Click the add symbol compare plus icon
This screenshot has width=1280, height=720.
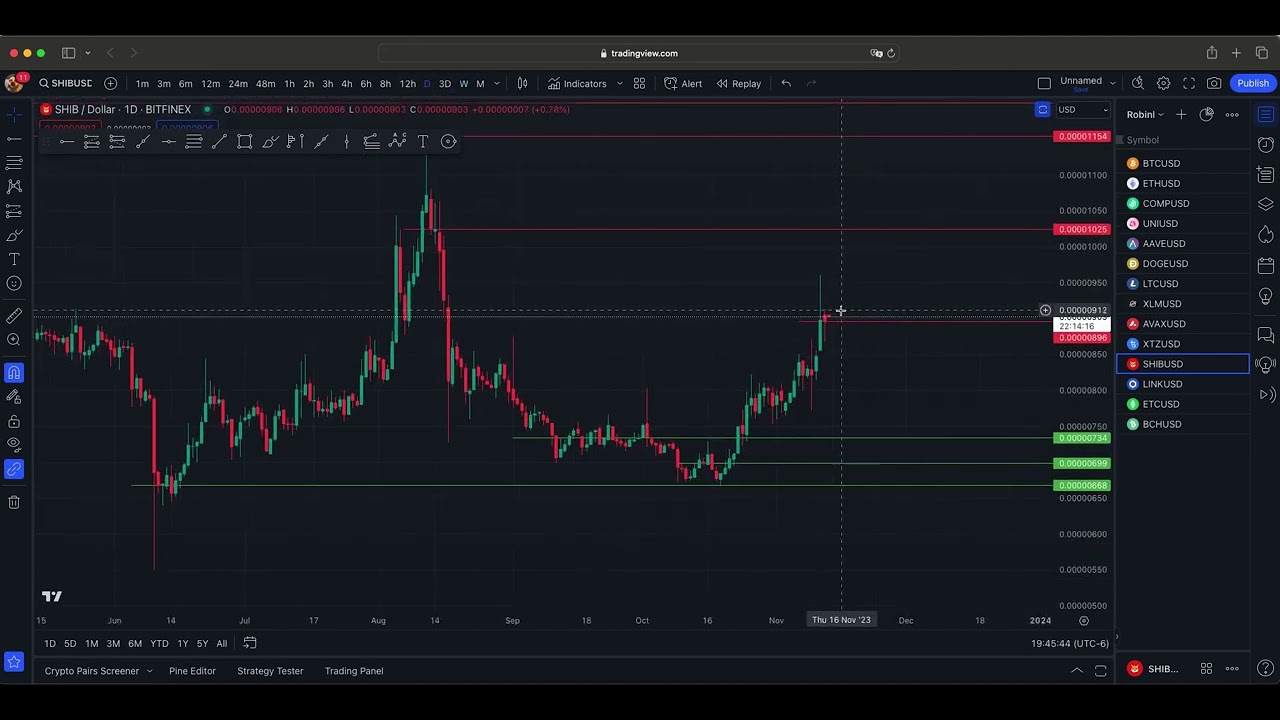point(111,84)
